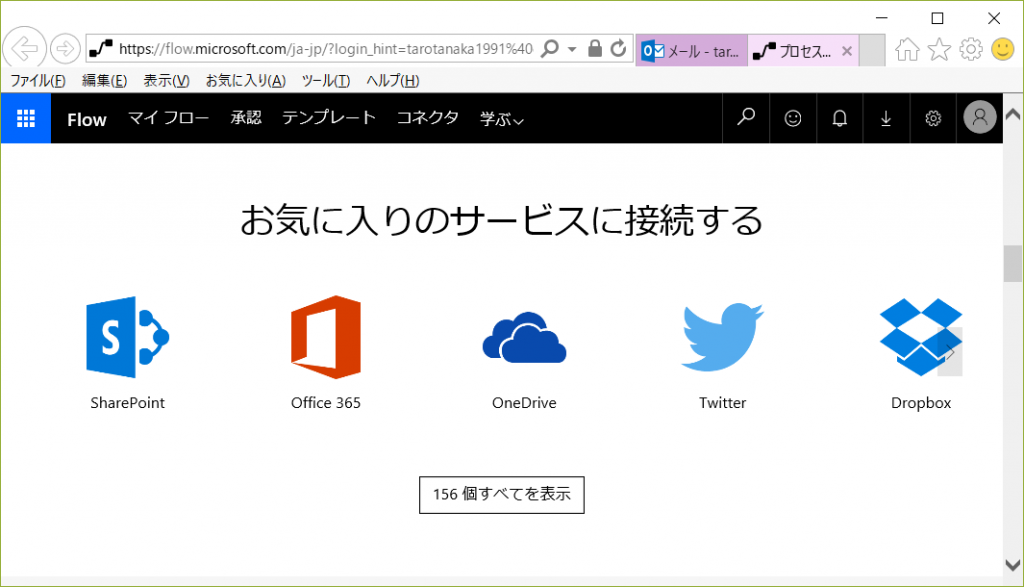The height and width of the screenshot is (587, 1024).
Task: Click the search magnifier in the Flow header
Action: tap(746, 118)
